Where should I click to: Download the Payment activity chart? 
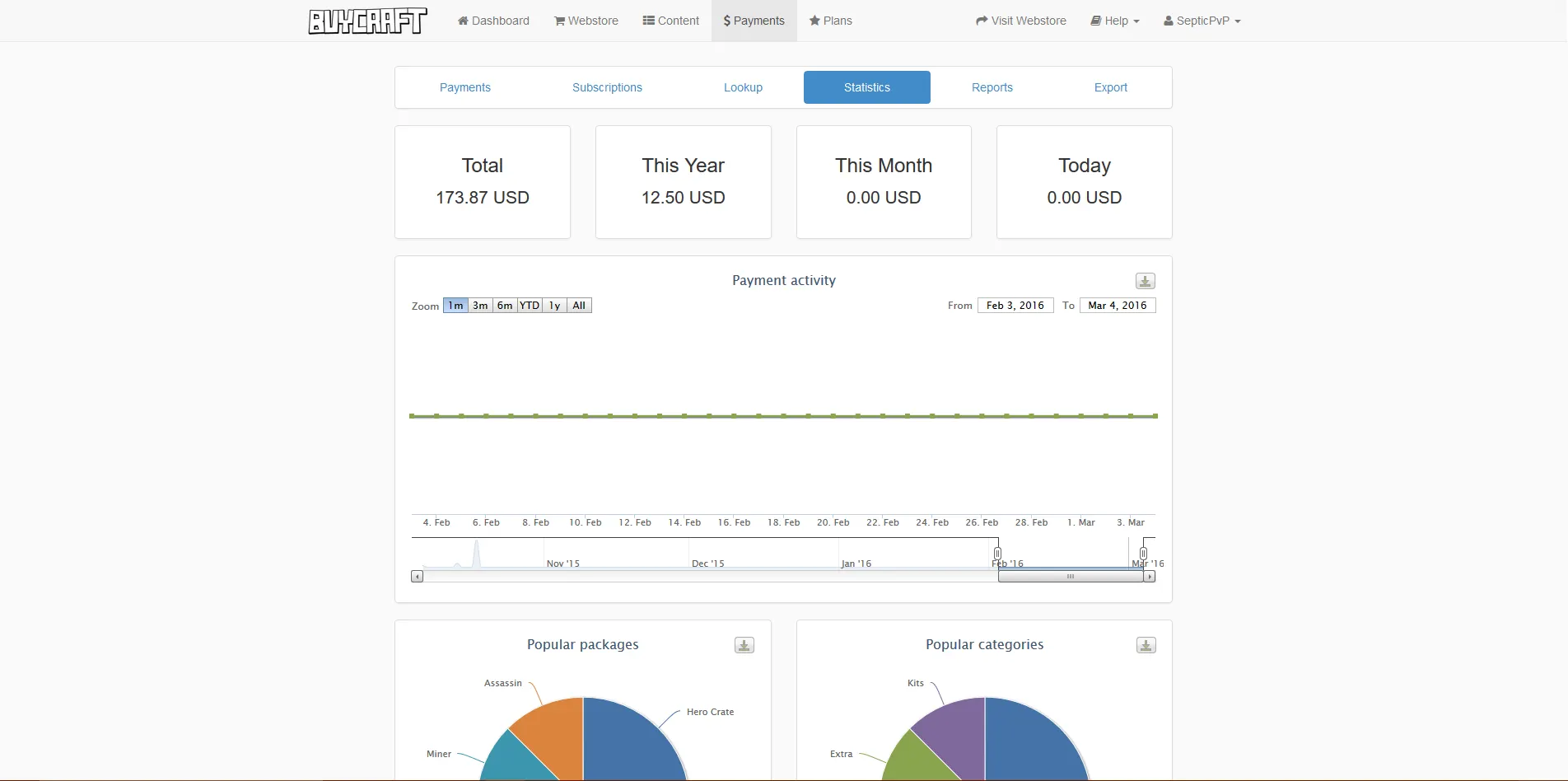[1146, 281]
